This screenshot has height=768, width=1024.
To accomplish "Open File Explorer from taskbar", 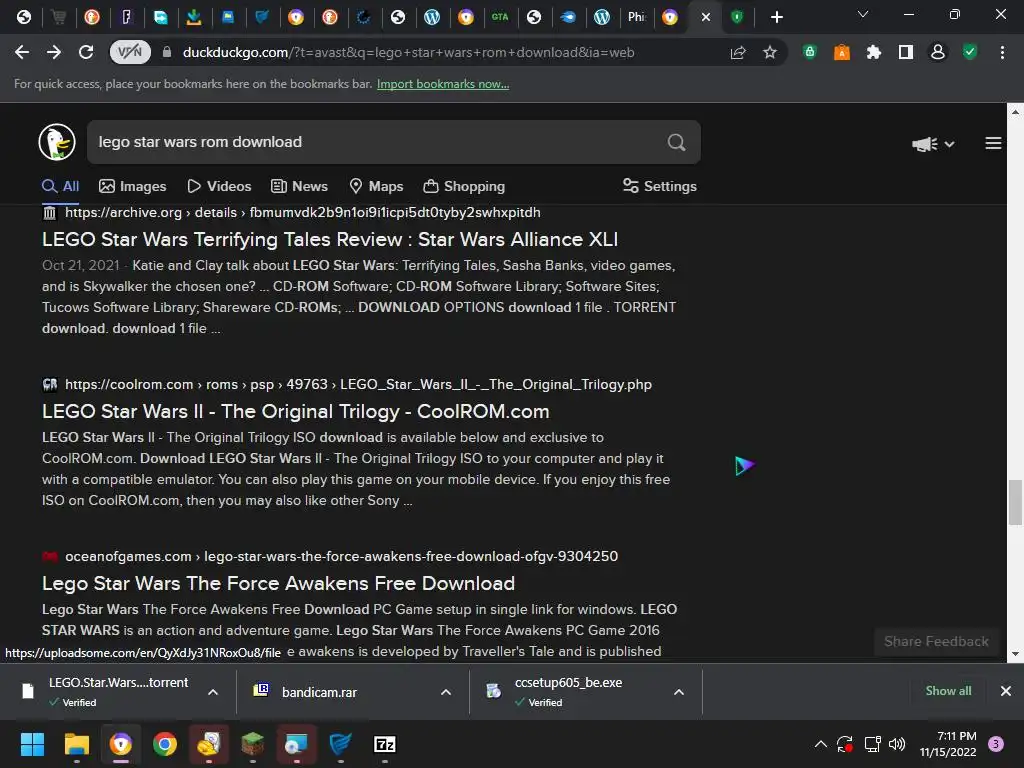I will 76,744.
